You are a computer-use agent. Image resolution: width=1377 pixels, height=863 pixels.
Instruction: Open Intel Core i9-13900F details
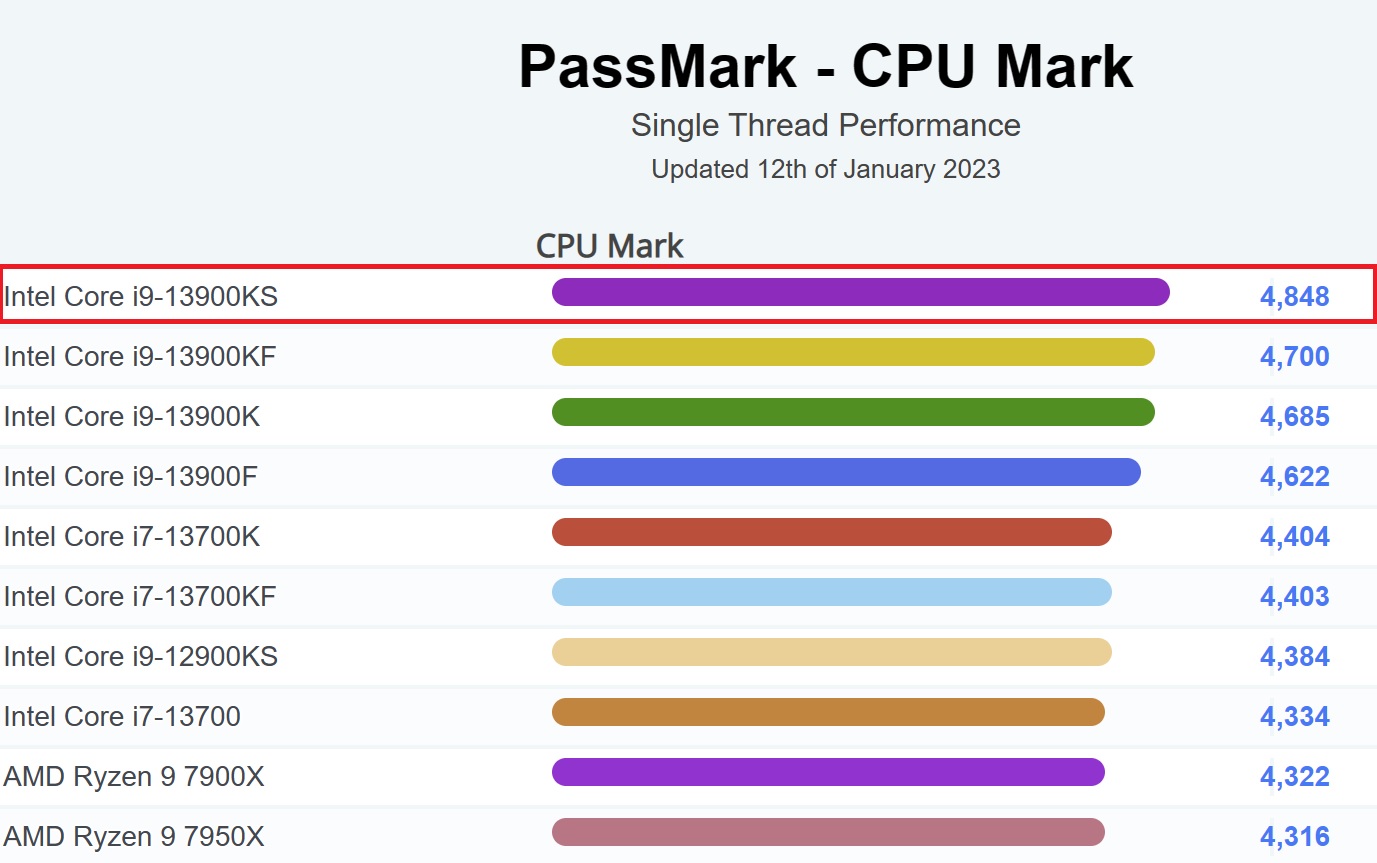click(131, 477)
